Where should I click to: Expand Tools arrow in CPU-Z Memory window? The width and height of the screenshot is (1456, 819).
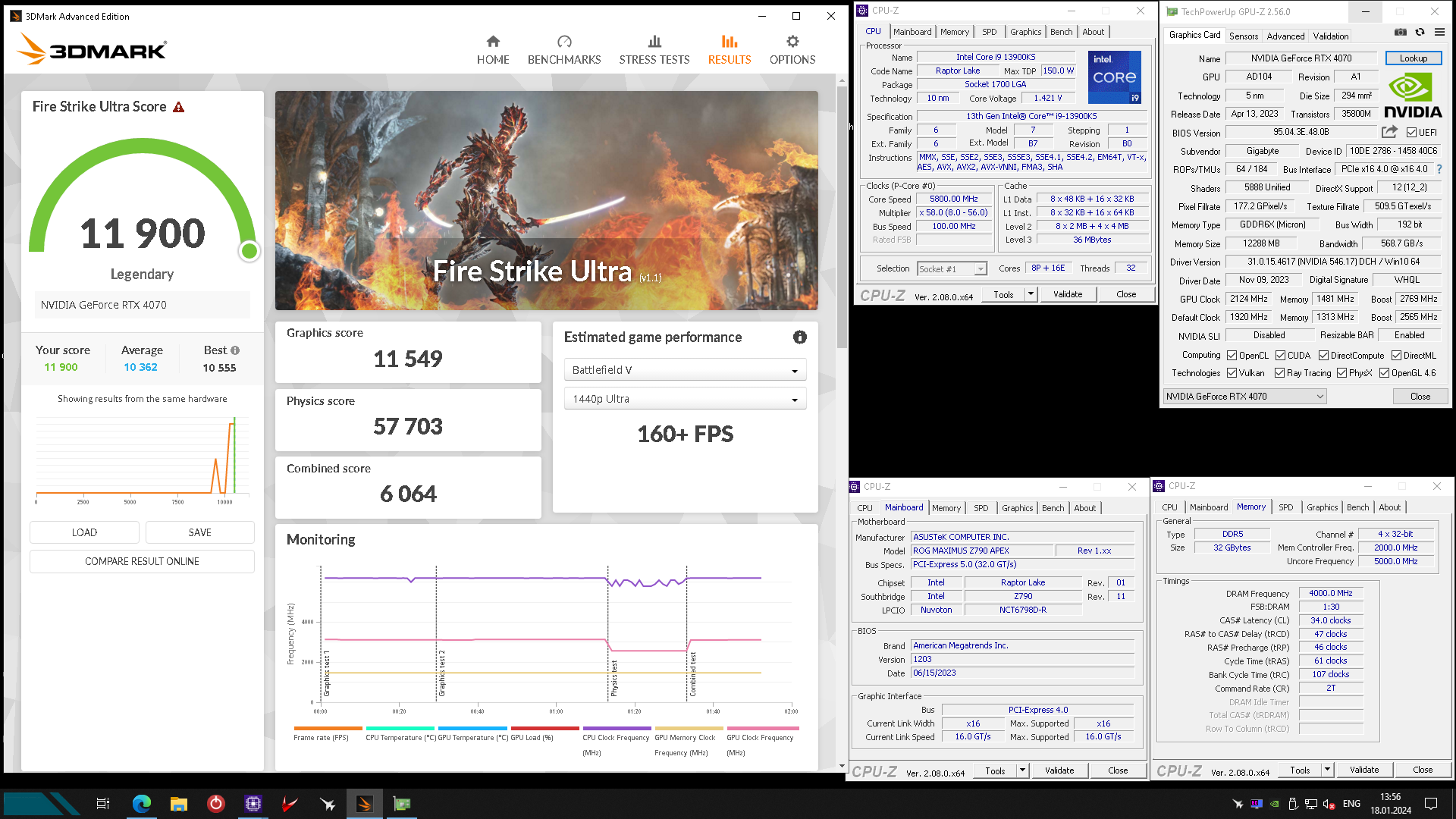coord(1327,770)
